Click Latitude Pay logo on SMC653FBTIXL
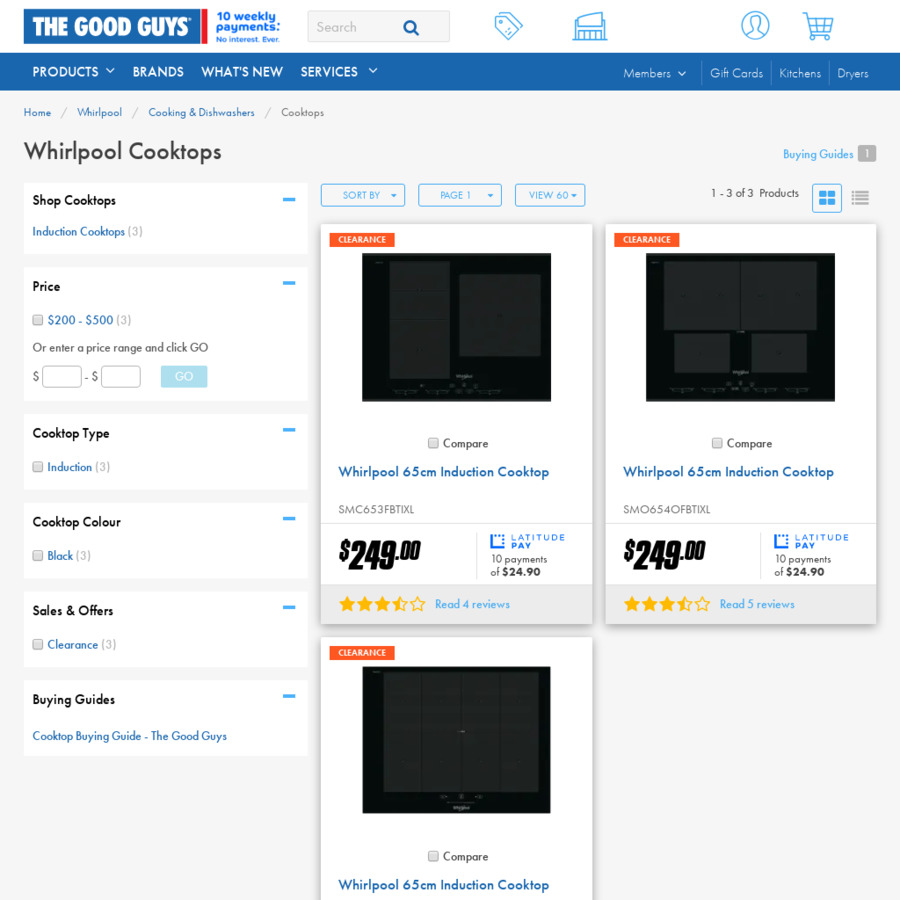The height and width of the screenshot is (900, 900). point(527,541)
